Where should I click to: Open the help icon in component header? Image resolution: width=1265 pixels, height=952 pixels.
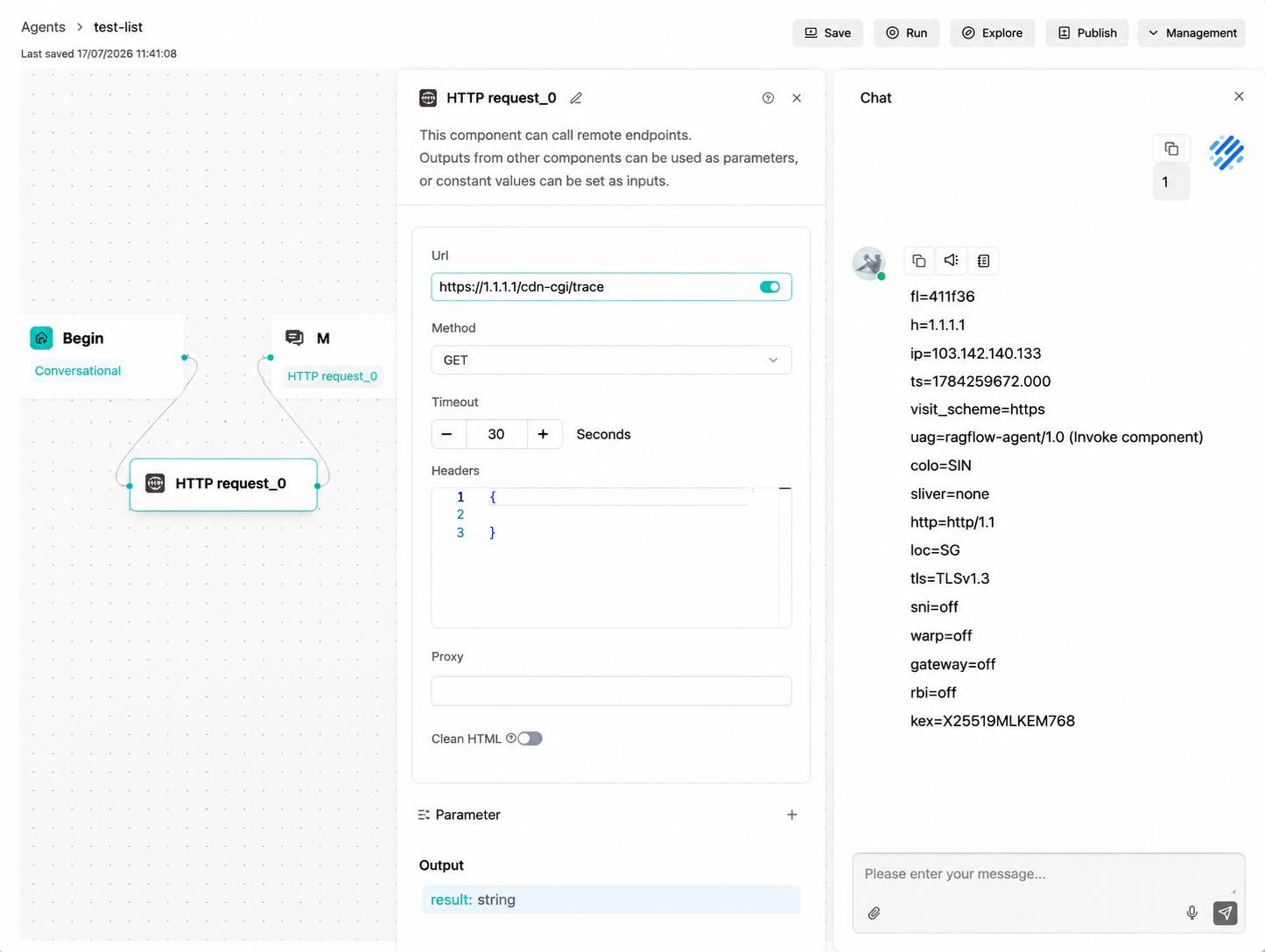click(x=768, y=98)
